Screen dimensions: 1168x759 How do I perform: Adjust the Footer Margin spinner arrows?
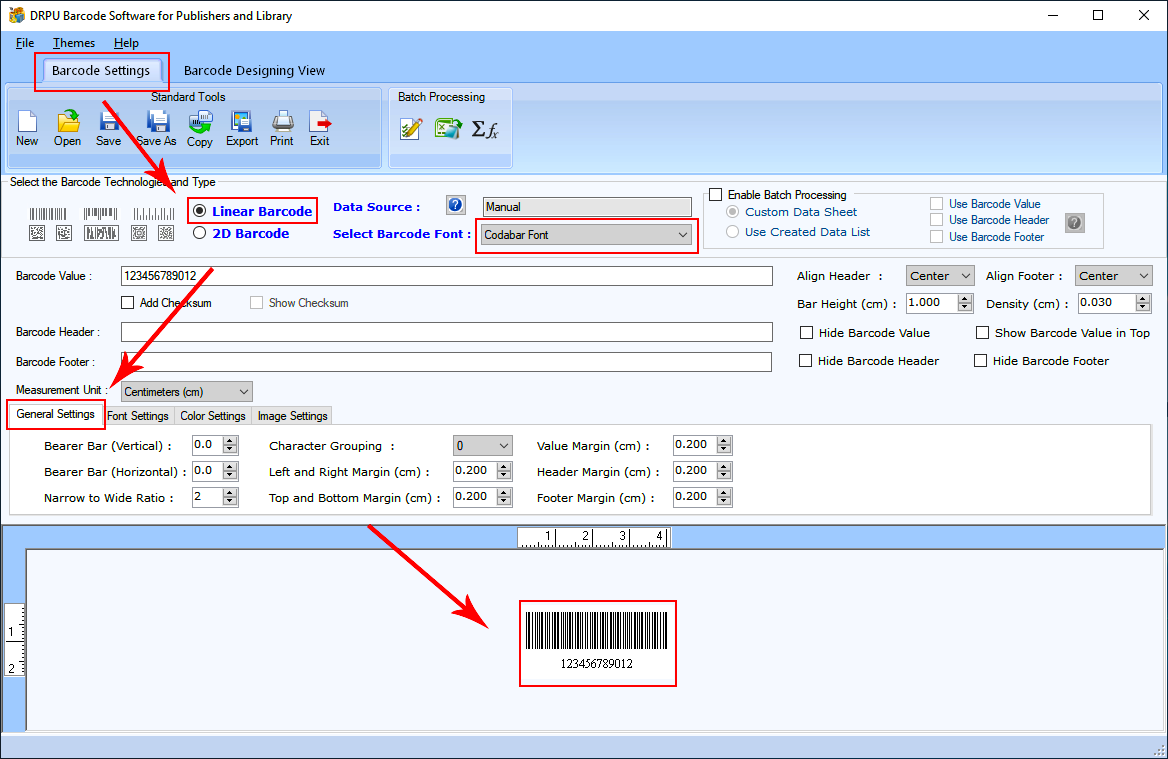coord(725,497)
